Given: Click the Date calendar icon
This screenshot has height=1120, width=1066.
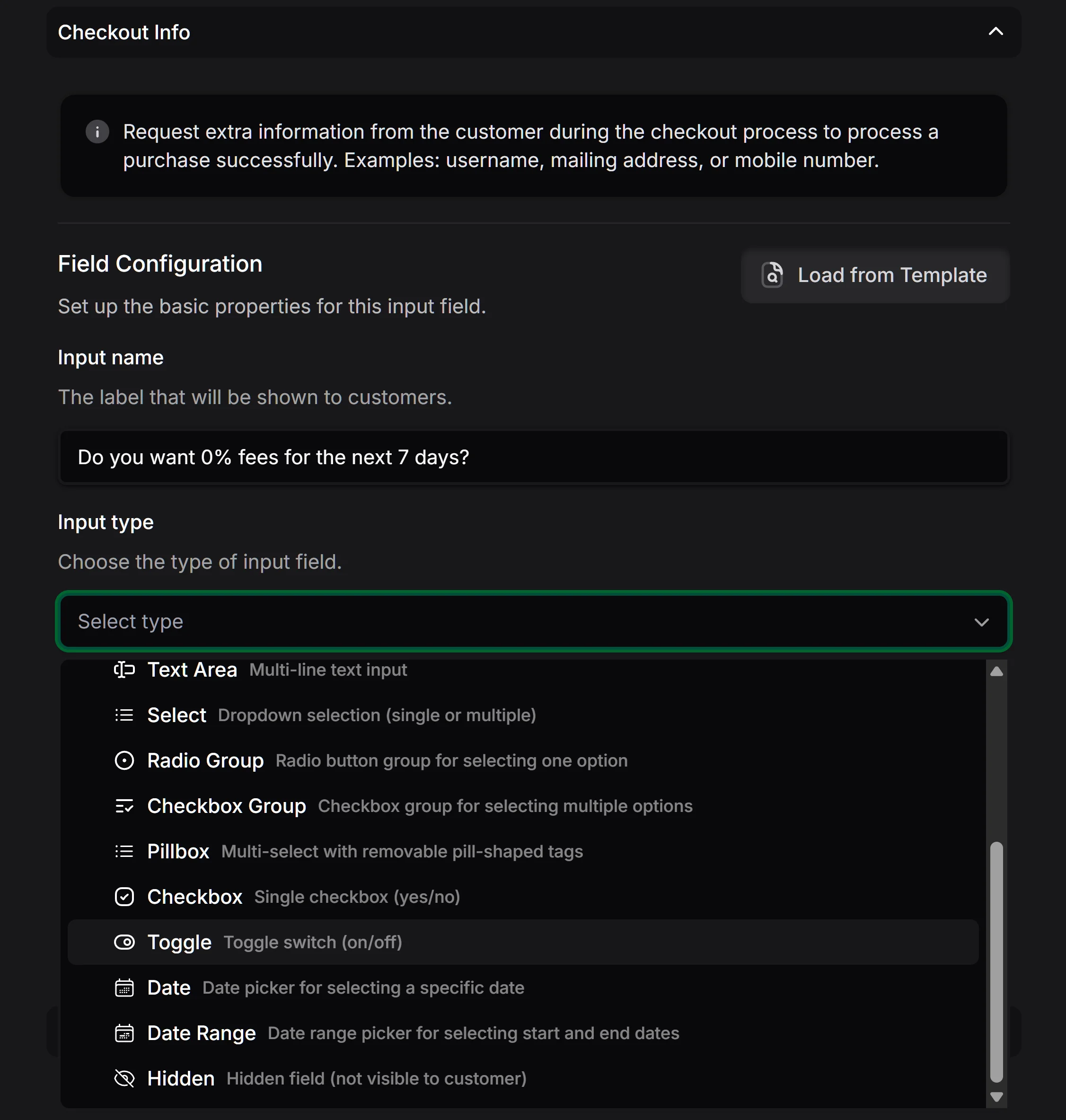Looking at the screenshot, I should [x=124, y=988].
